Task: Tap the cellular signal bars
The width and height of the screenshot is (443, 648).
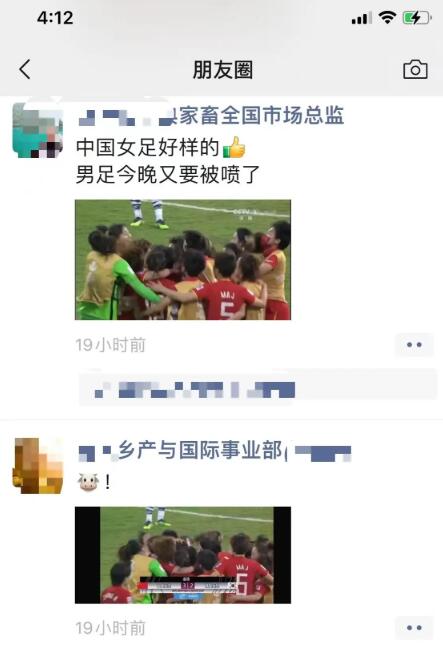Action: [360, 18]
